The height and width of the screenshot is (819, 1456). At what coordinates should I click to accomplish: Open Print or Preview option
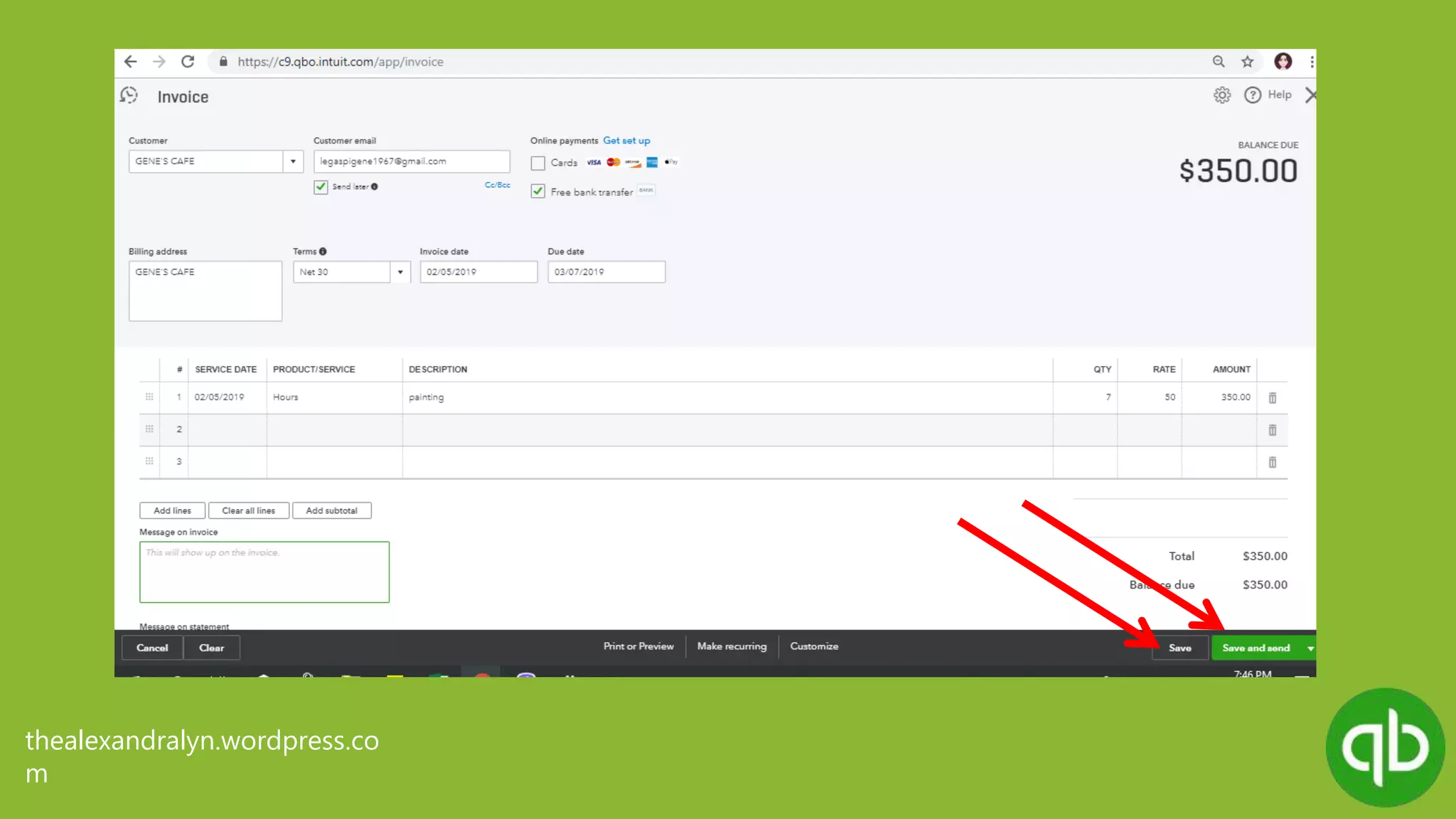click(638, 646)
